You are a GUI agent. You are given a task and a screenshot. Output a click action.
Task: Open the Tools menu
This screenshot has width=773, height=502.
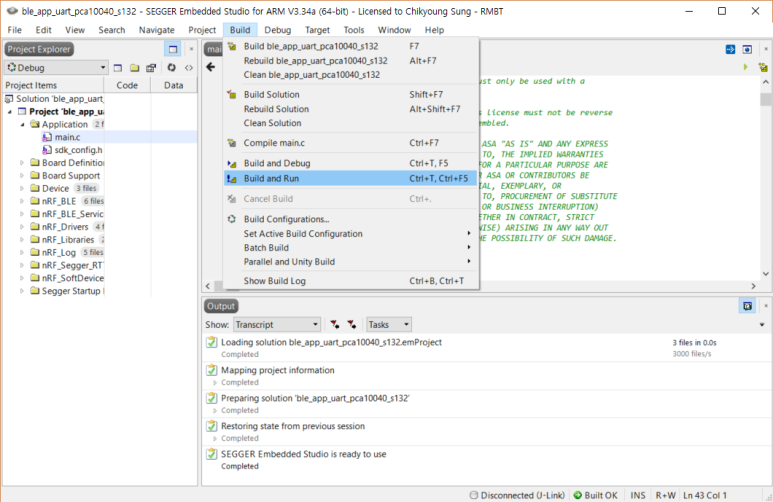pos(353,30)
